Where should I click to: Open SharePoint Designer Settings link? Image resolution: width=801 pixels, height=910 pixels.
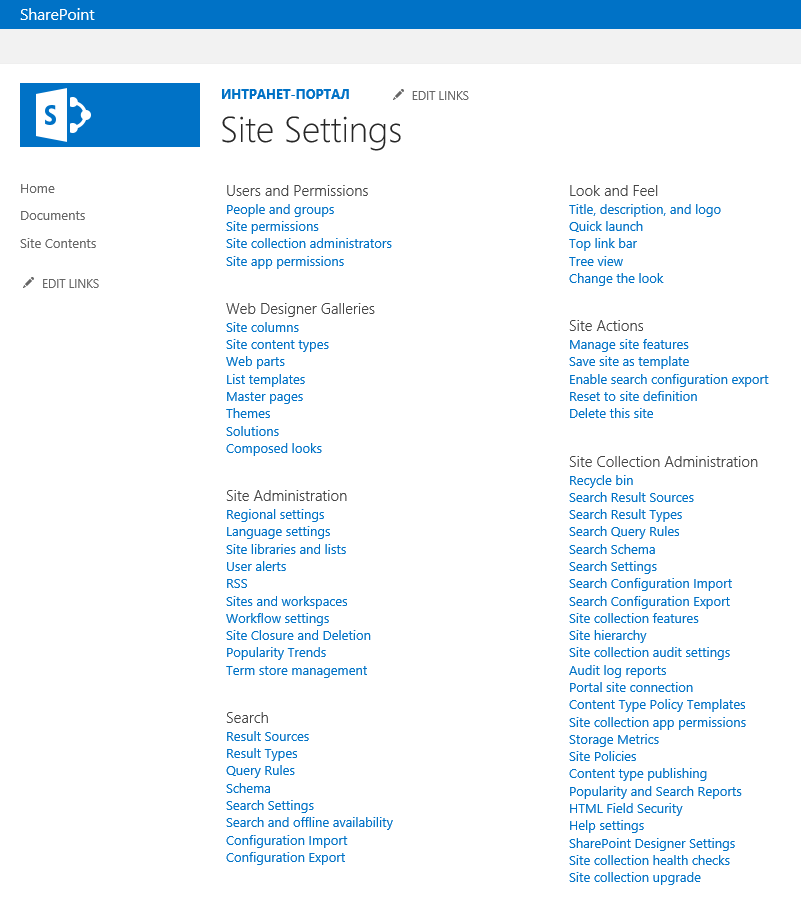[652, 844]
